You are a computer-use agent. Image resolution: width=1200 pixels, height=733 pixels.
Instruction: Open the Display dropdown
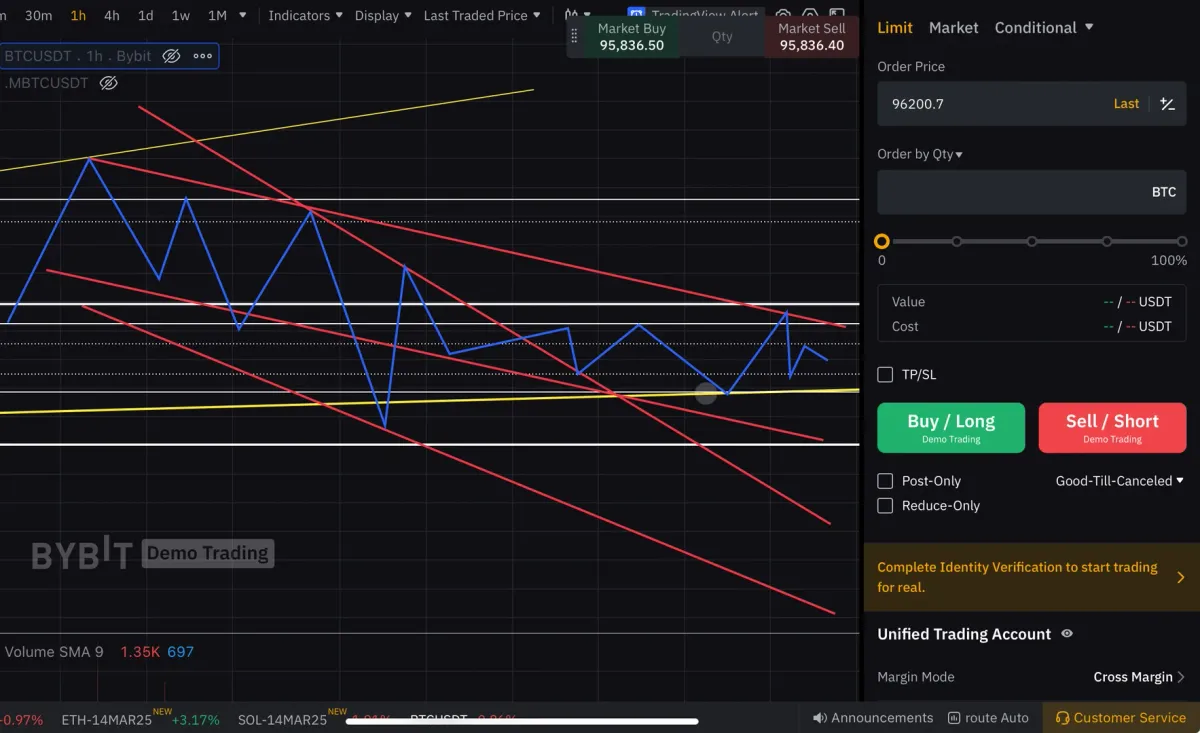point(383,15)
